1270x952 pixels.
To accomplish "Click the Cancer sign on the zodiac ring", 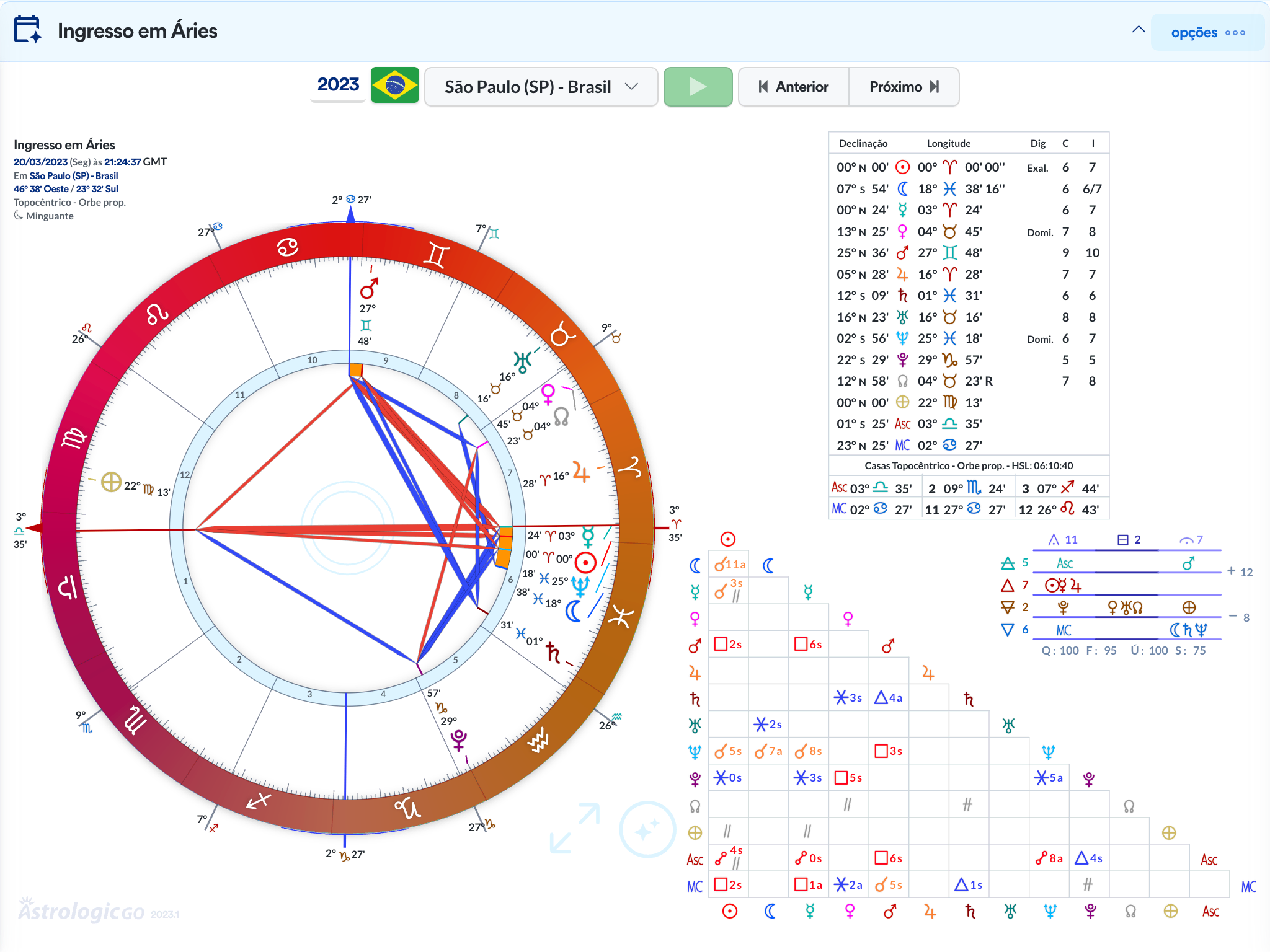I will pyautogui.click(x=288, y=247).
